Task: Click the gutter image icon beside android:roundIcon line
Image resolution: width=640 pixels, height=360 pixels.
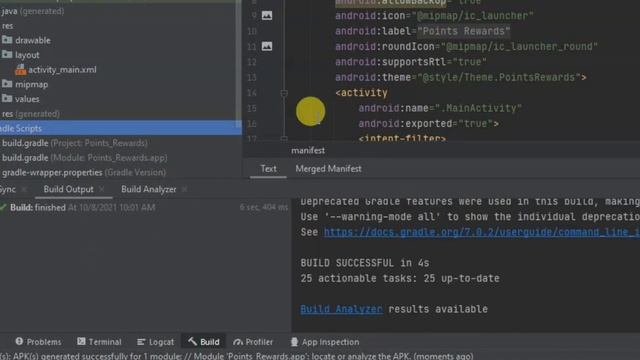Action: [267, 46]
